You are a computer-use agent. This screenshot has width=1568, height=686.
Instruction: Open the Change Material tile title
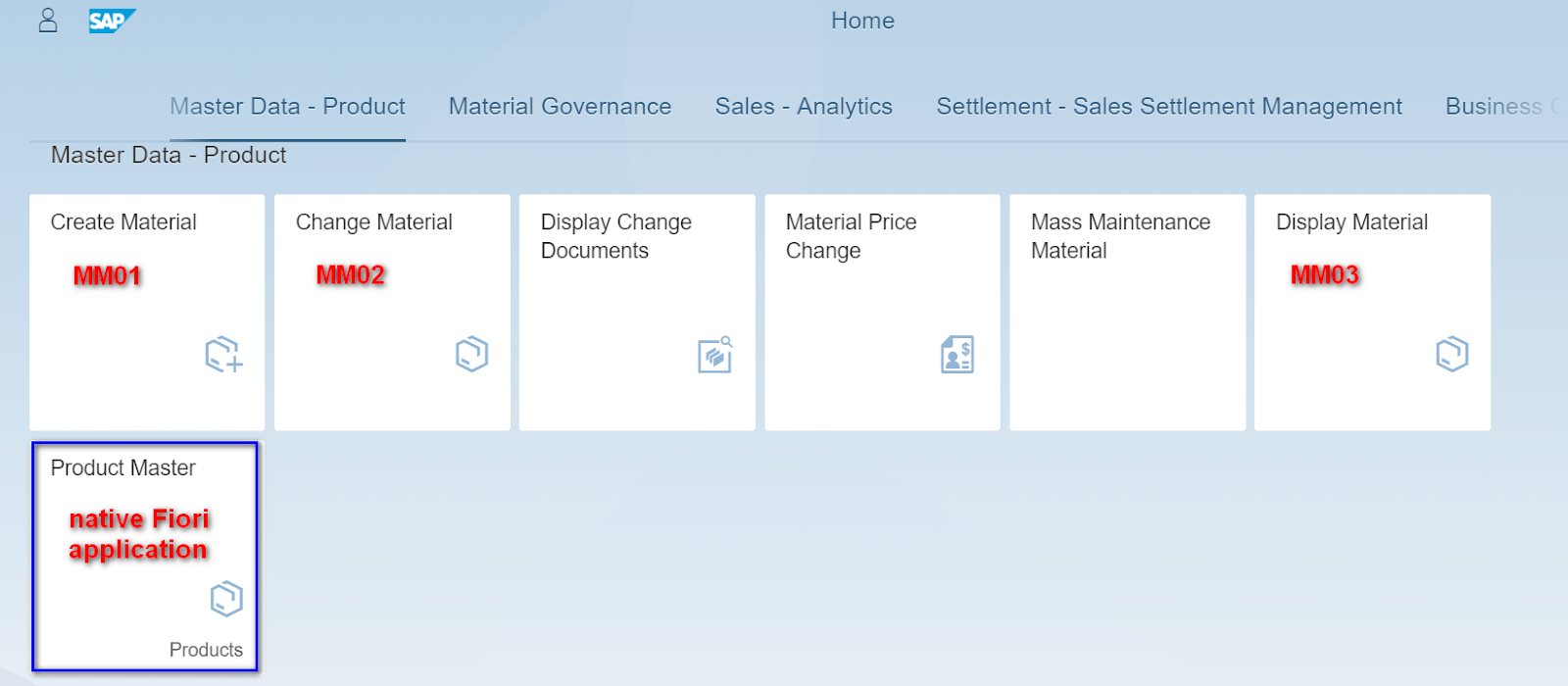point(374,222)
